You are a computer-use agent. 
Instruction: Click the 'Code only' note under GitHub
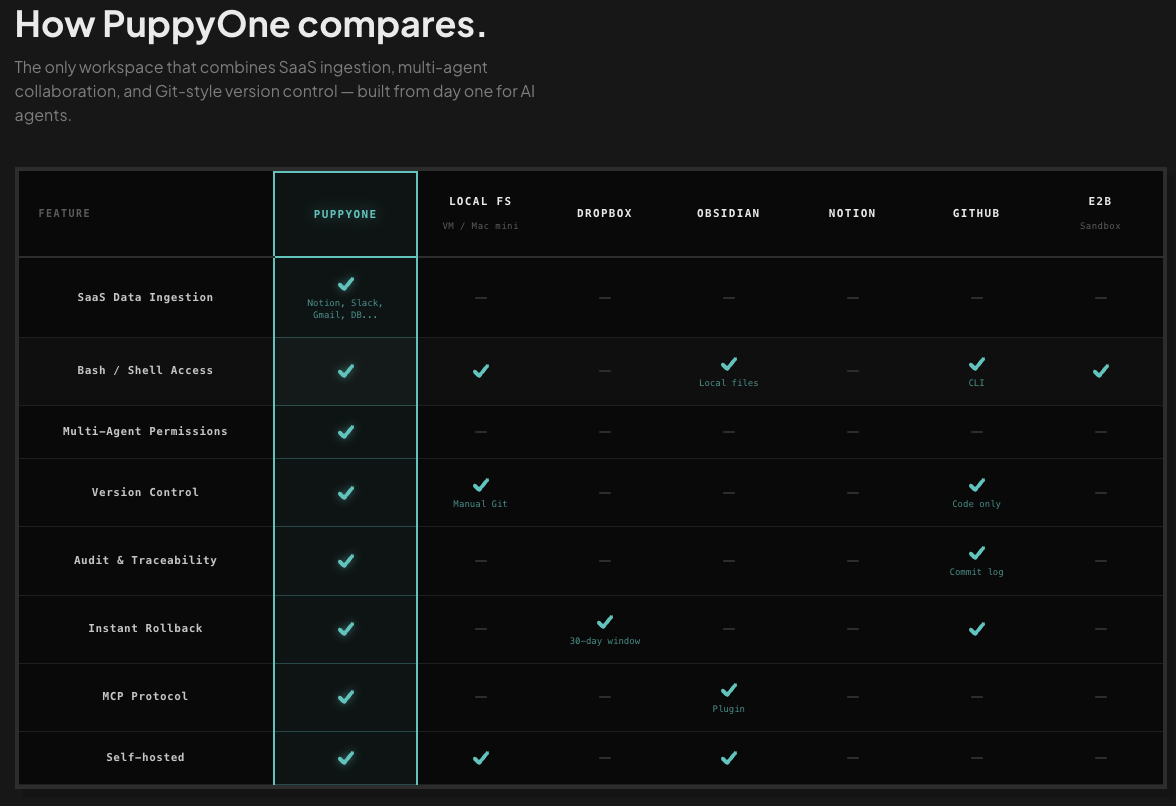(976, 504)
